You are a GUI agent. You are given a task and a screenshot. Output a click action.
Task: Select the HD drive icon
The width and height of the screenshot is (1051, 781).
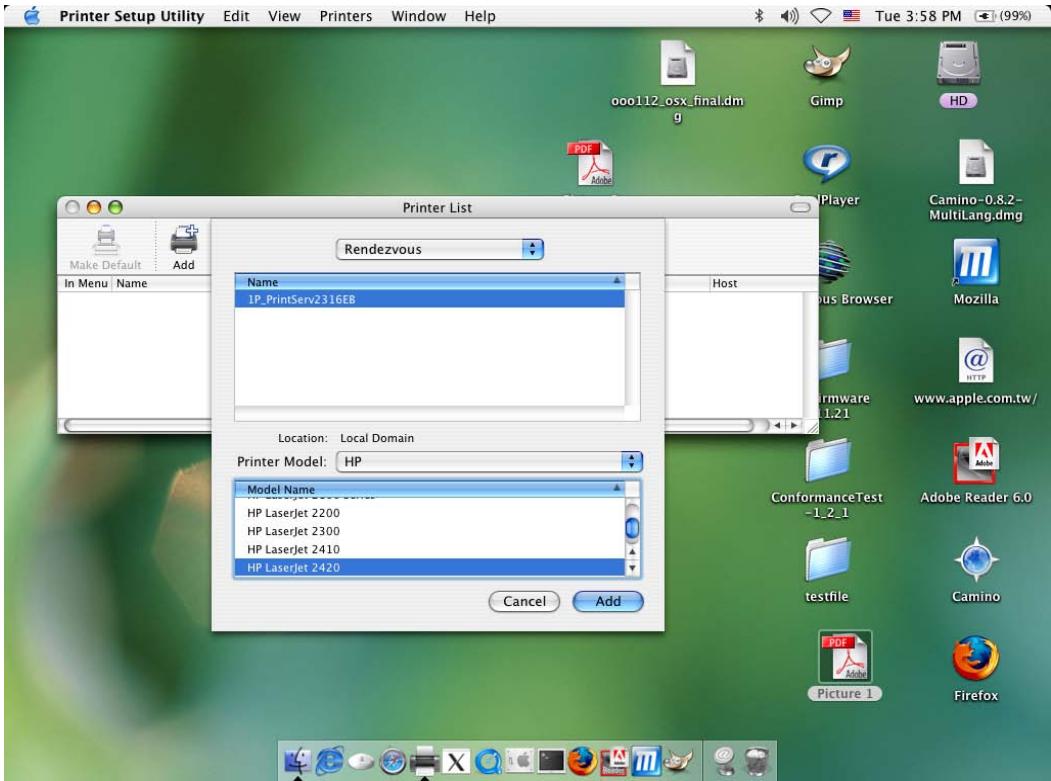click(959, 64)
